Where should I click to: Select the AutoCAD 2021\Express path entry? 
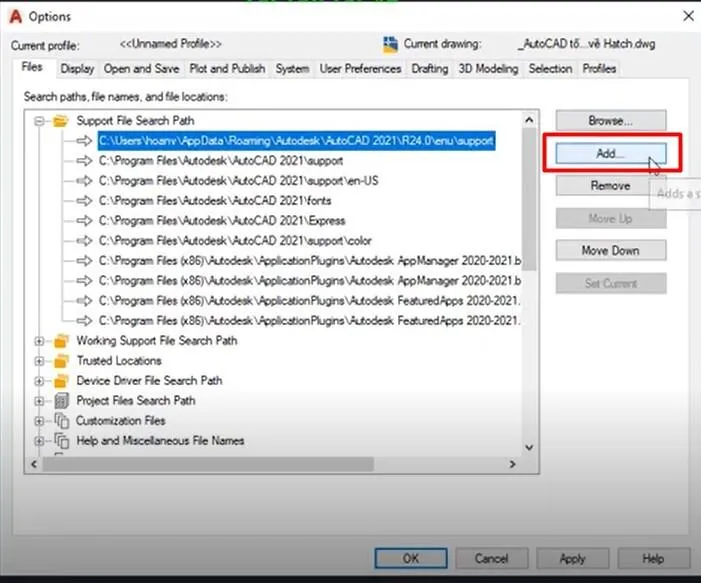(222, 221)
